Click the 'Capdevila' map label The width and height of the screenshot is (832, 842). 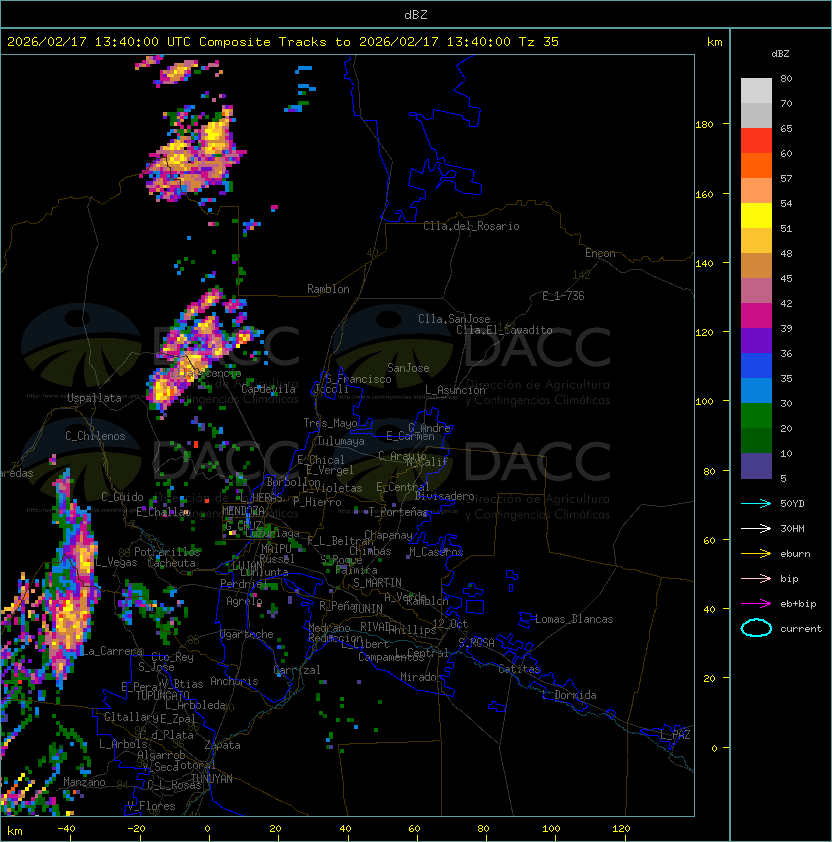[x=268, y=389]
